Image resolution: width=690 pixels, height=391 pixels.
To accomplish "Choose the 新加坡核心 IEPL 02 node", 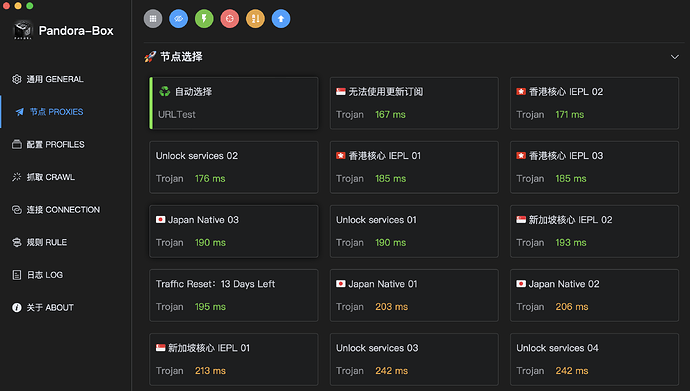I will point(595,231).
